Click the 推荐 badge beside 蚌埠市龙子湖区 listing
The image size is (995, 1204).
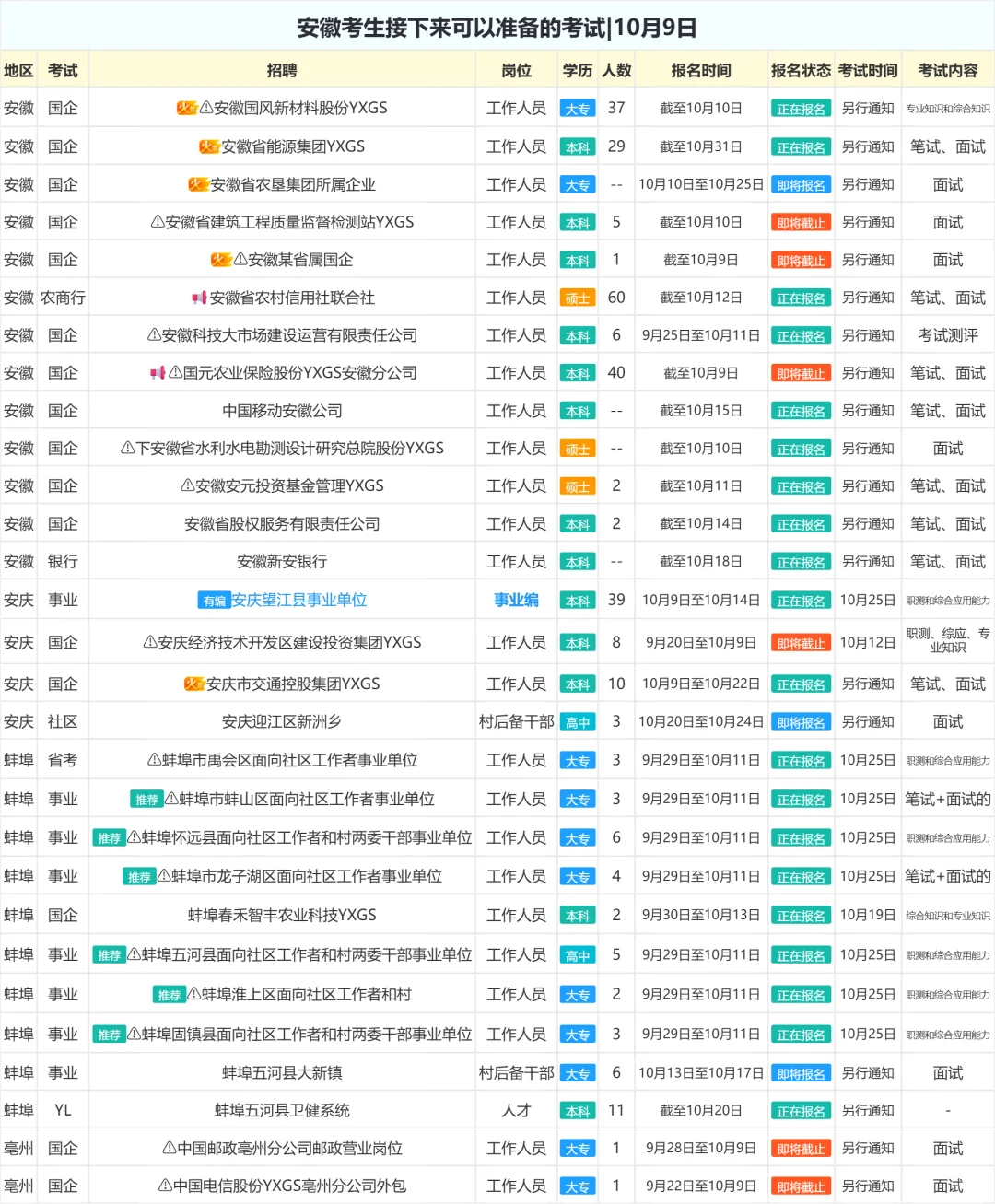[x=138, y=876]
